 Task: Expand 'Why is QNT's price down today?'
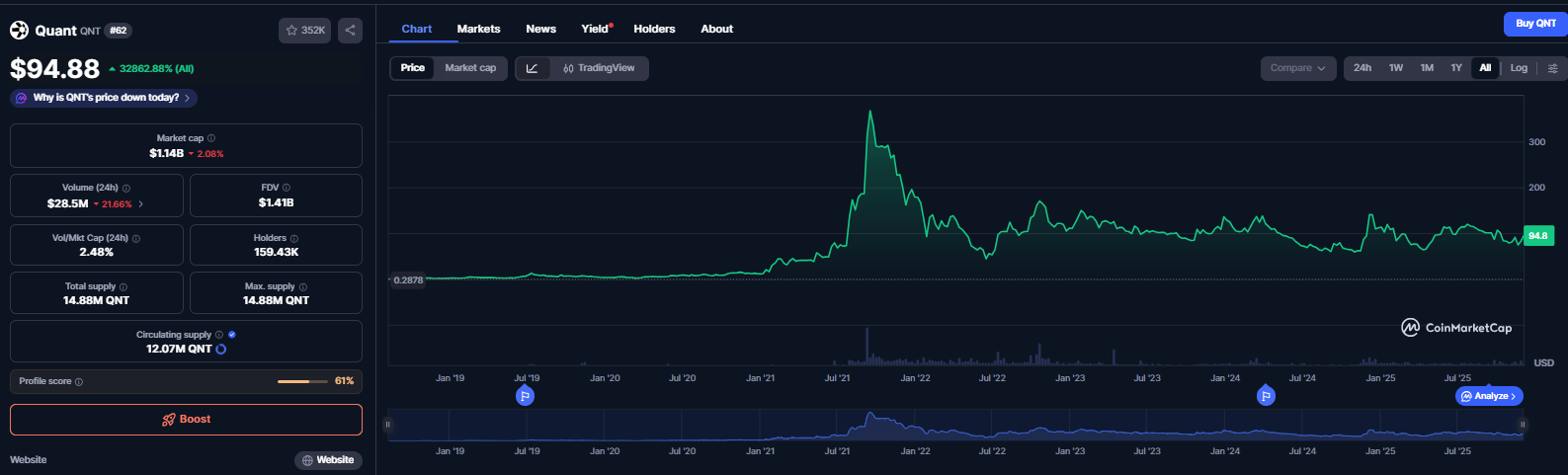coord(104,98)
